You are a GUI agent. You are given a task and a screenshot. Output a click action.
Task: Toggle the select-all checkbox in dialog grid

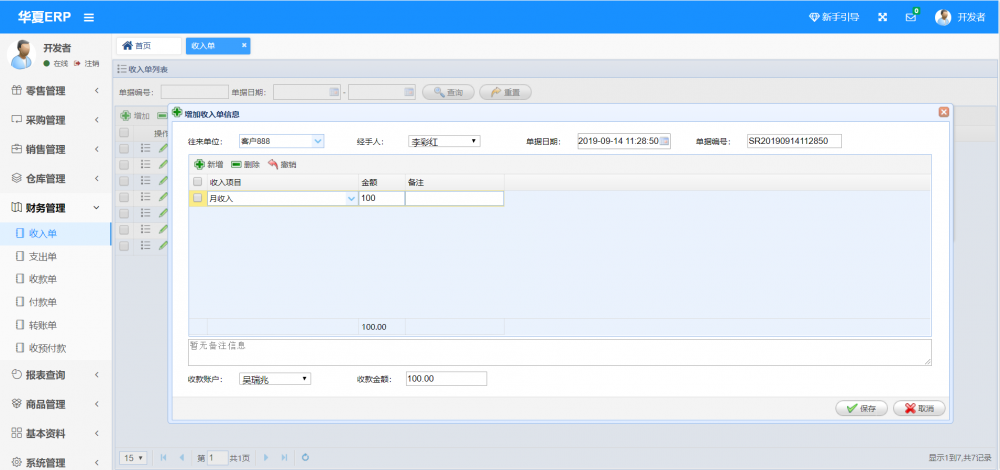pos(198,182)
